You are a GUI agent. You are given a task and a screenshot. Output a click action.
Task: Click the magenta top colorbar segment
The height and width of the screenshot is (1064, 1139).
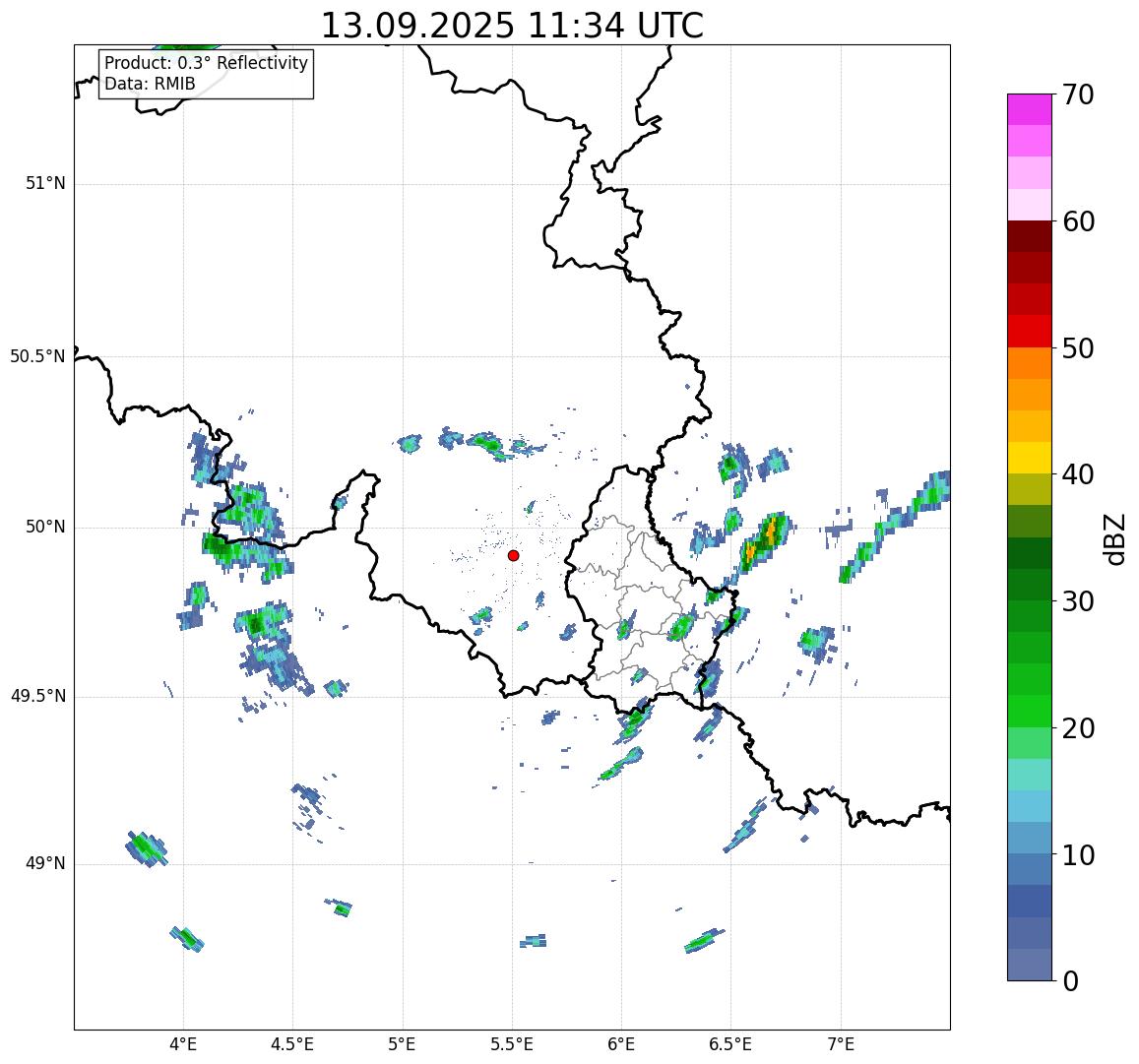pyautogui.click(x=1030, y=109)
